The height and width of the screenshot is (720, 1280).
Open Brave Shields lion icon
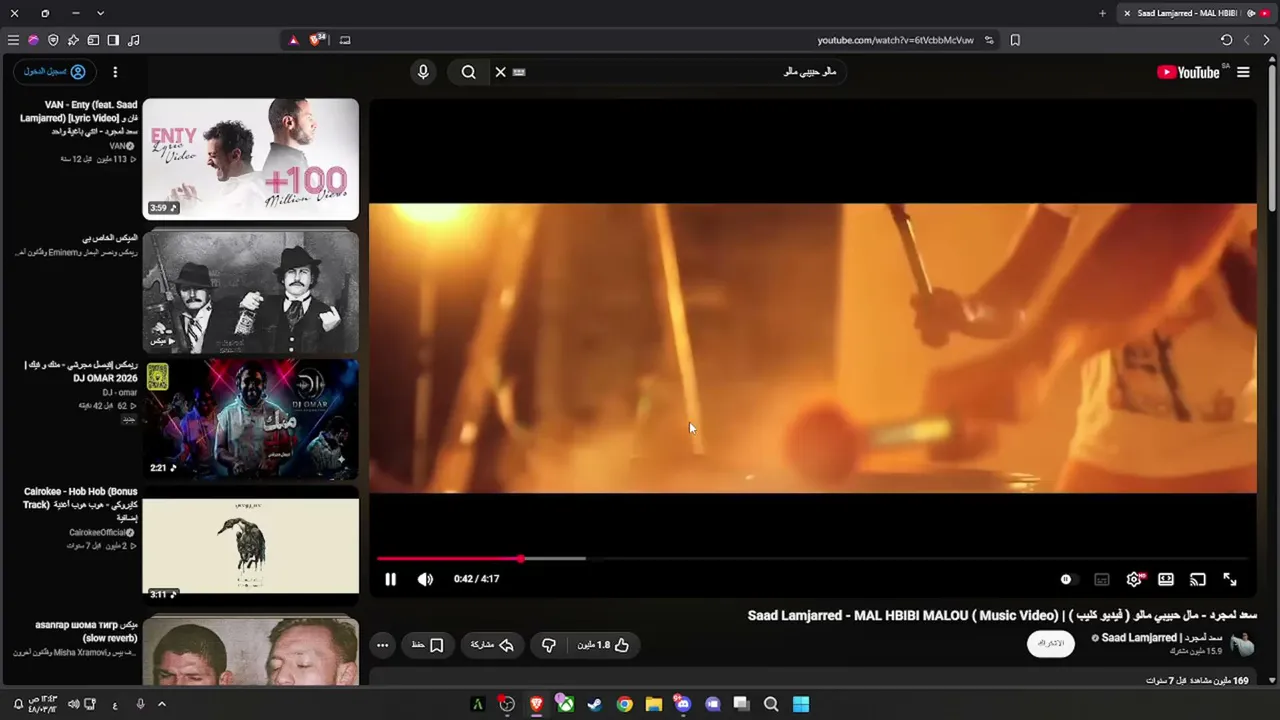318,40
